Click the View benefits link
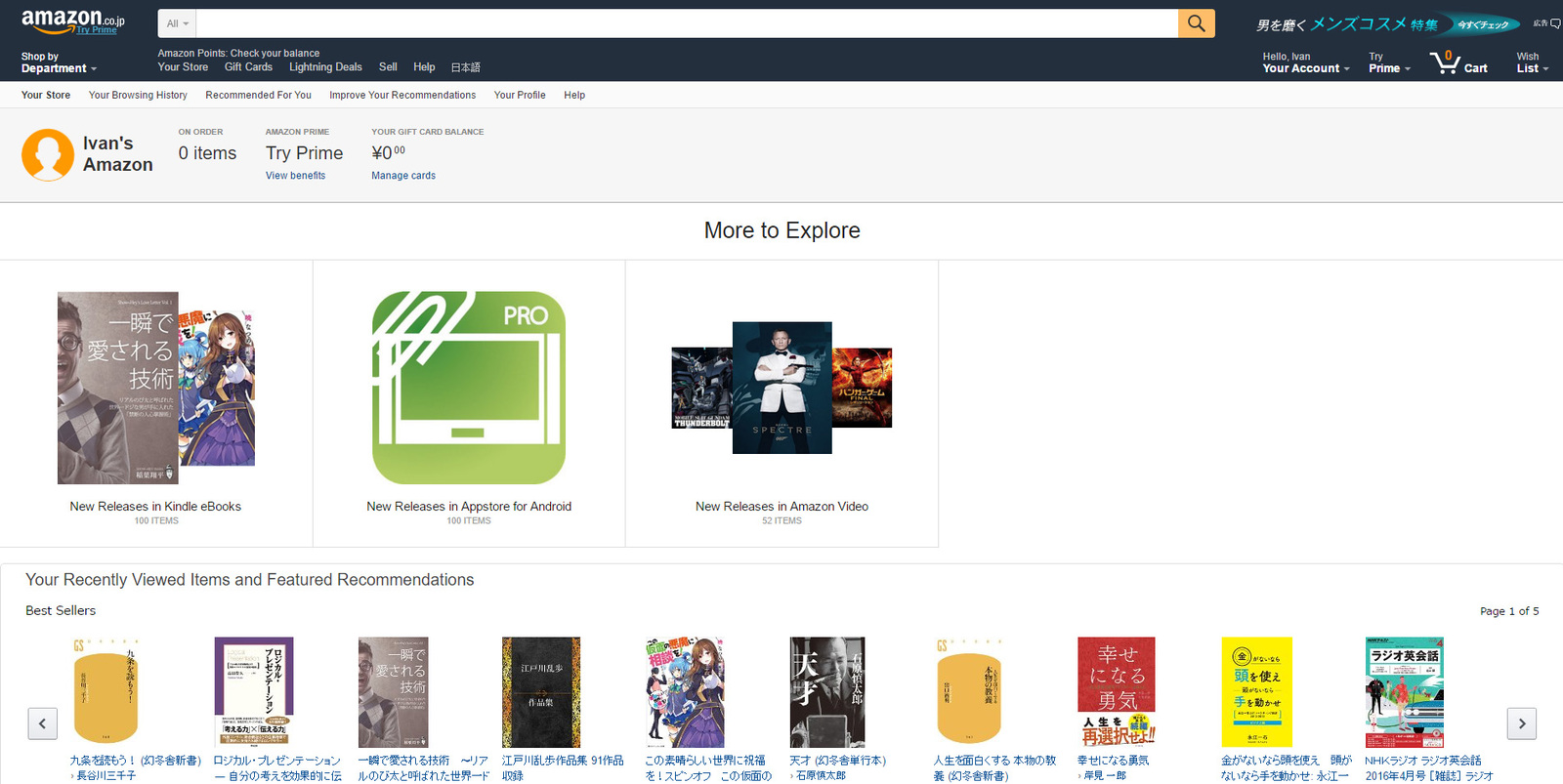1563x784 pixels. click(x=295, y=176)
